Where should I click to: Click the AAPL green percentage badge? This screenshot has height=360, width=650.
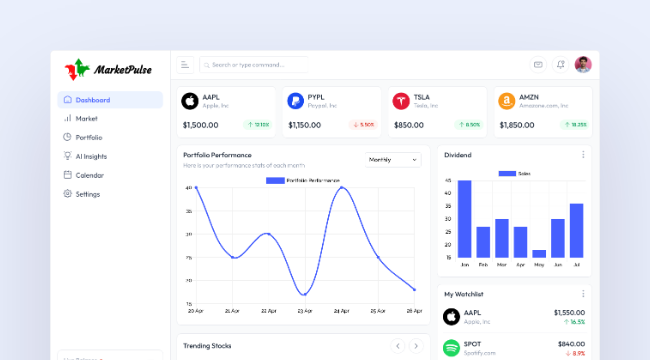coord(257,124)
